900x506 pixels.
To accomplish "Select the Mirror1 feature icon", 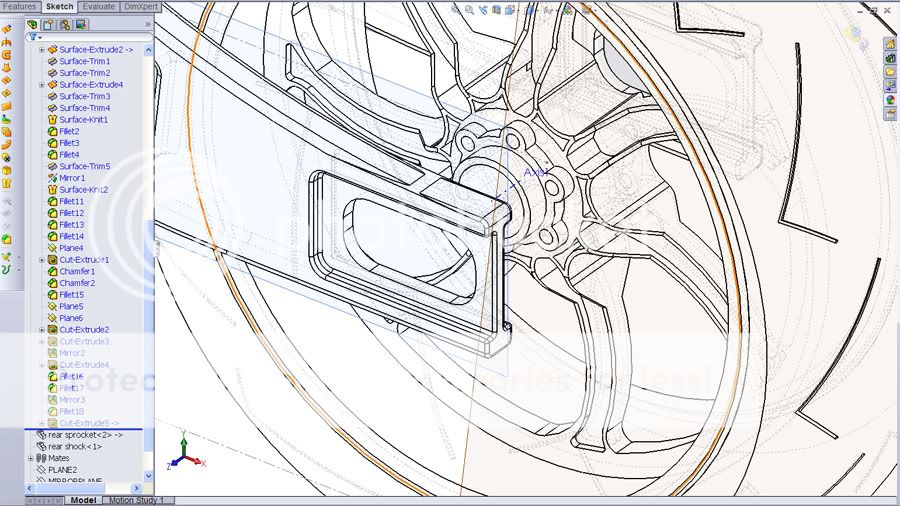I will [52, 178].
